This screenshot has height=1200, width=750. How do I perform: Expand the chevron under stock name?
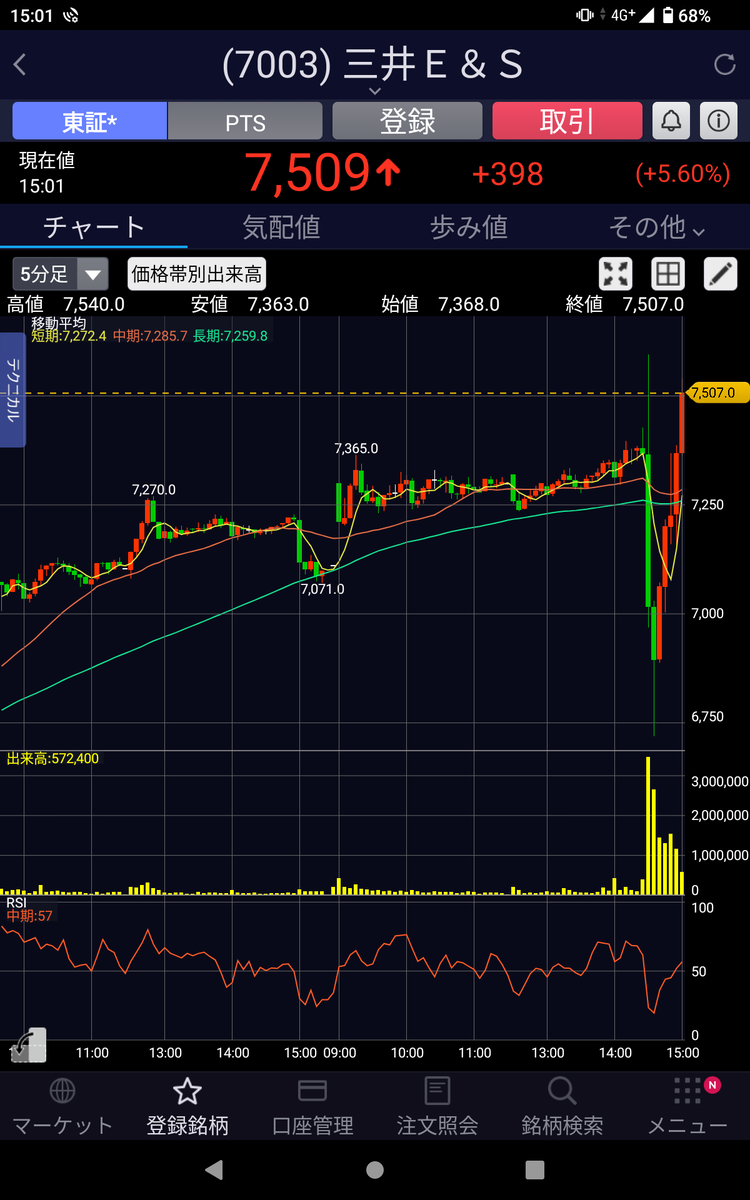pyautogui.click(x=375, y=91)
